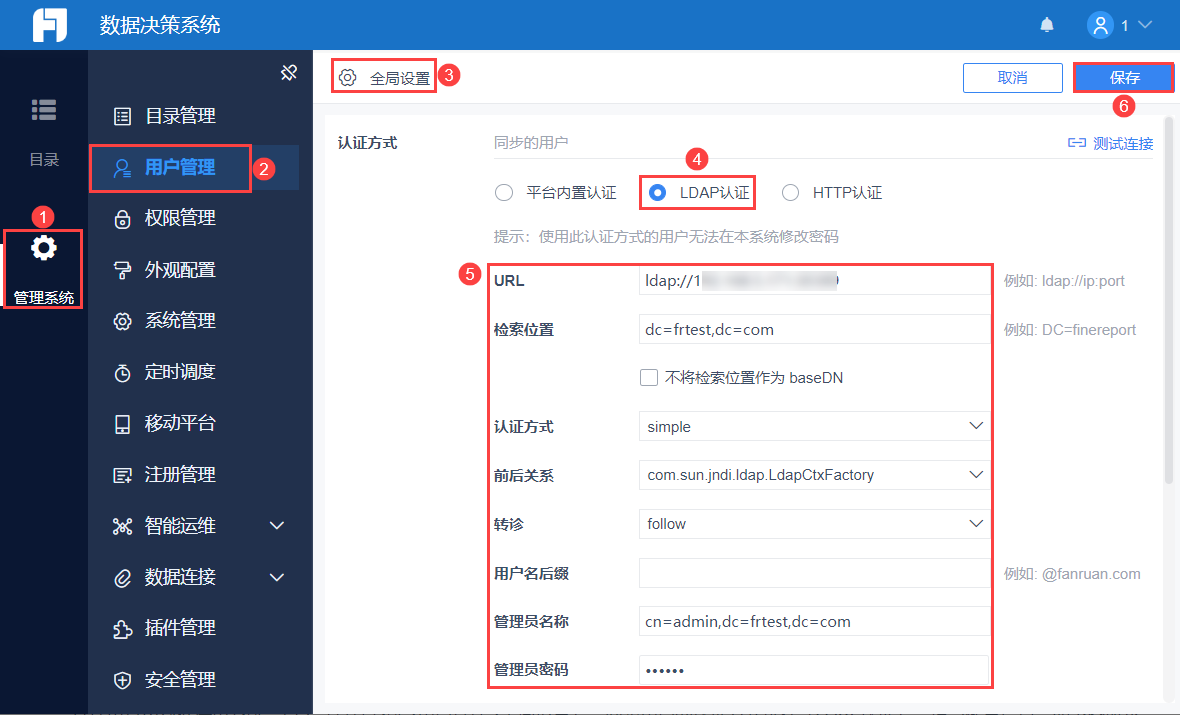Click the 外观配置 paint roller icon
Viewport: 1180px width, 715px height.
[x=122, y=270]
